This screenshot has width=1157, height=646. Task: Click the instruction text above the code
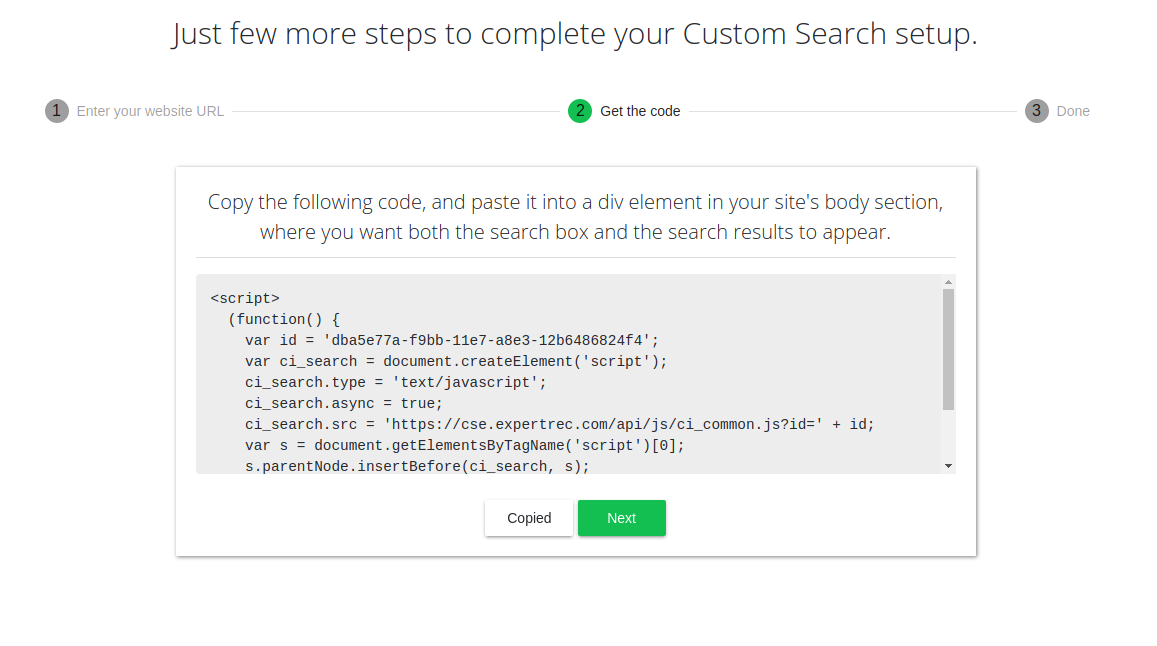(x=576, y=216)
